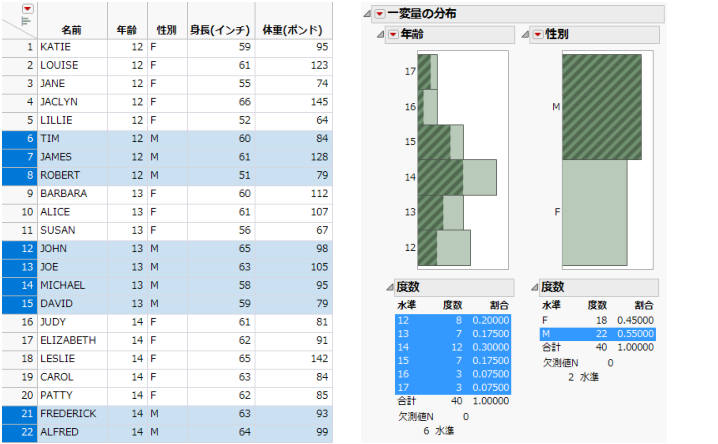Click the name cell BARBARA
The width and height of the screenshot is (718, 444).
[x=72, y=194]
